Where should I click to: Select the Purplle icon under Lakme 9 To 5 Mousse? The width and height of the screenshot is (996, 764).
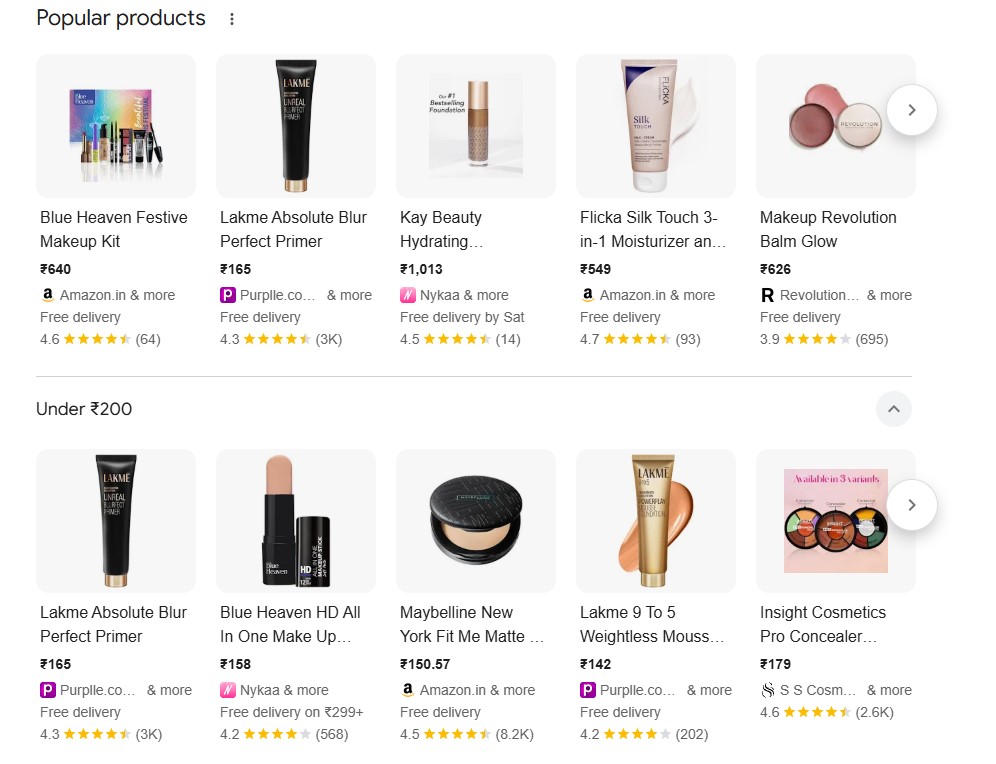(587, 689)
